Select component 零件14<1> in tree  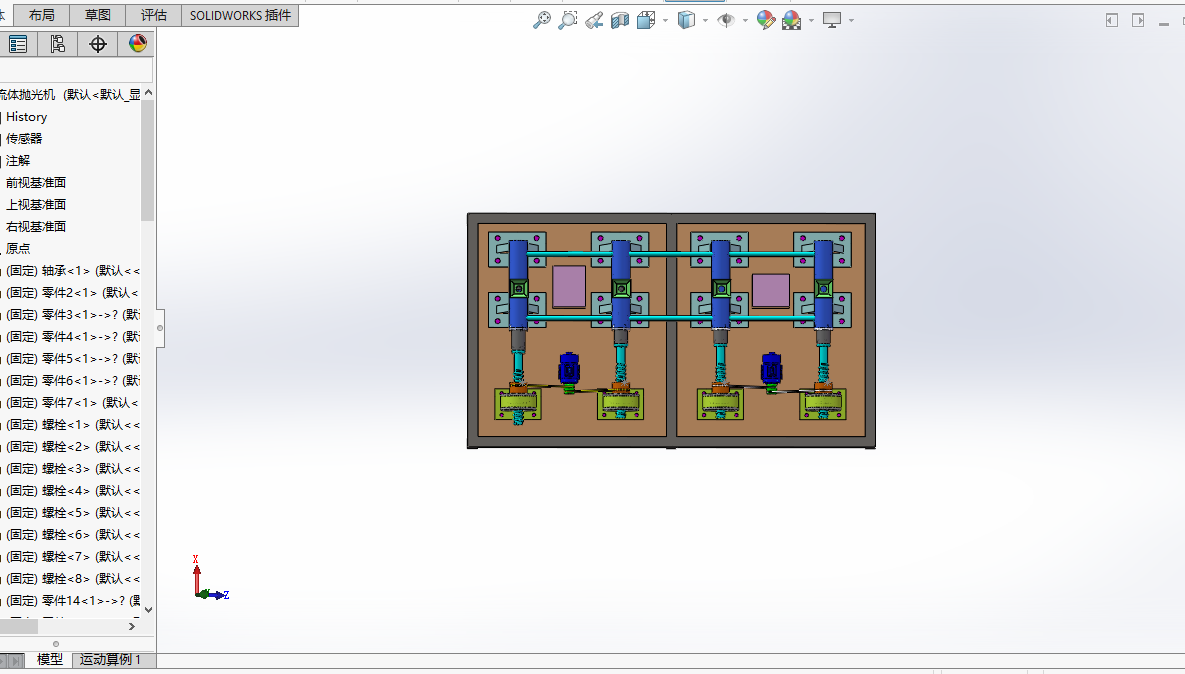[73, 601]
